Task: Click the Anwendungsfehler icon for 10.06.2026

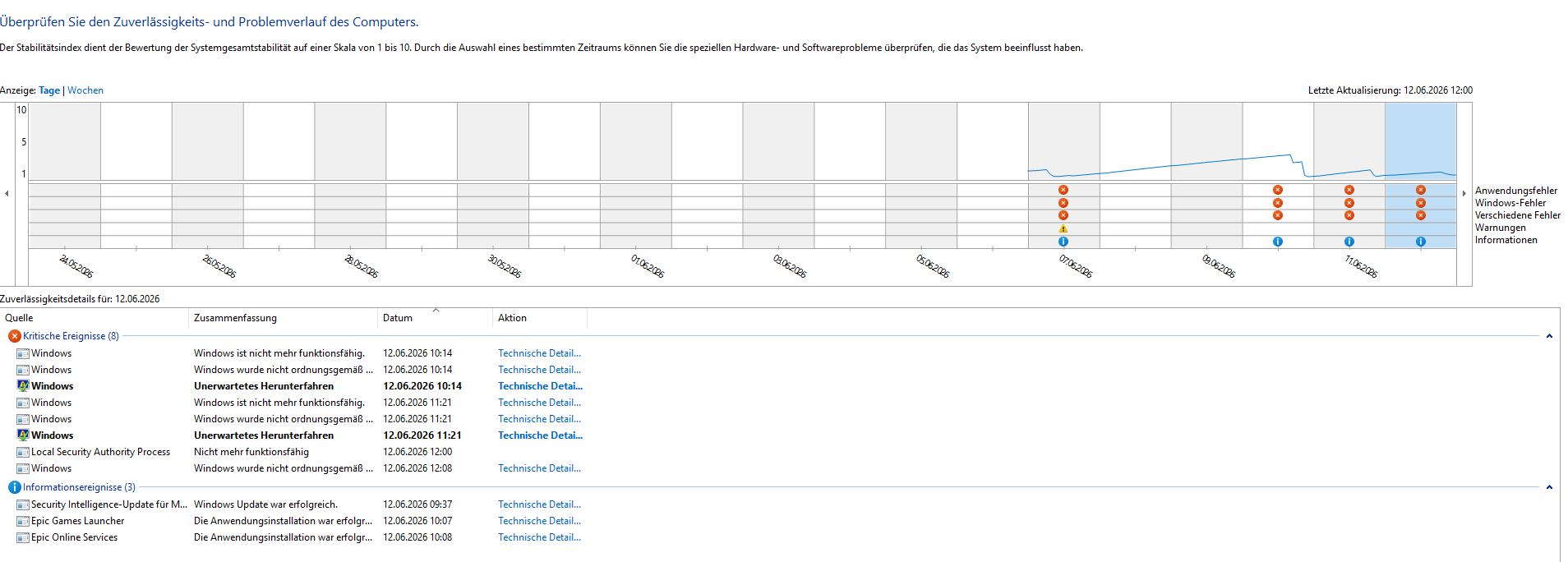Action: [x=1277, y=190]
